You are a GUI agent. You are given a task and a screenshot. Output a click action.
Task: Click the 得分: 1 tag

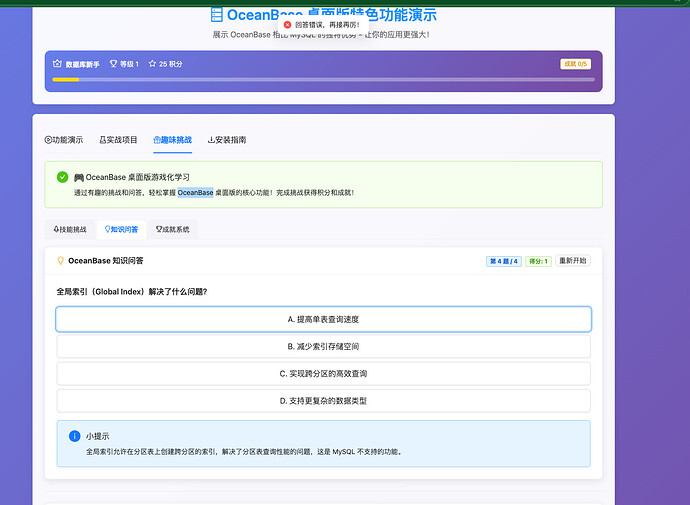coord(538,261)
